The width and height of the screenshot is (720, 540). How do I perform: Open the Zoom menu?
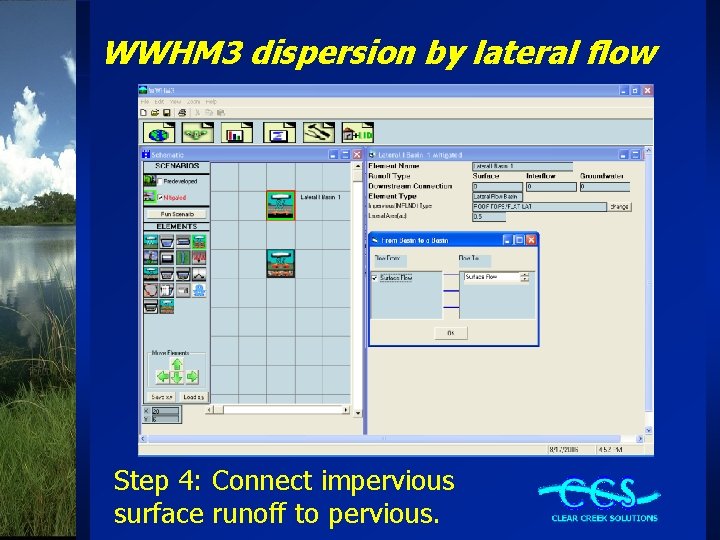[x=193, y=101]
